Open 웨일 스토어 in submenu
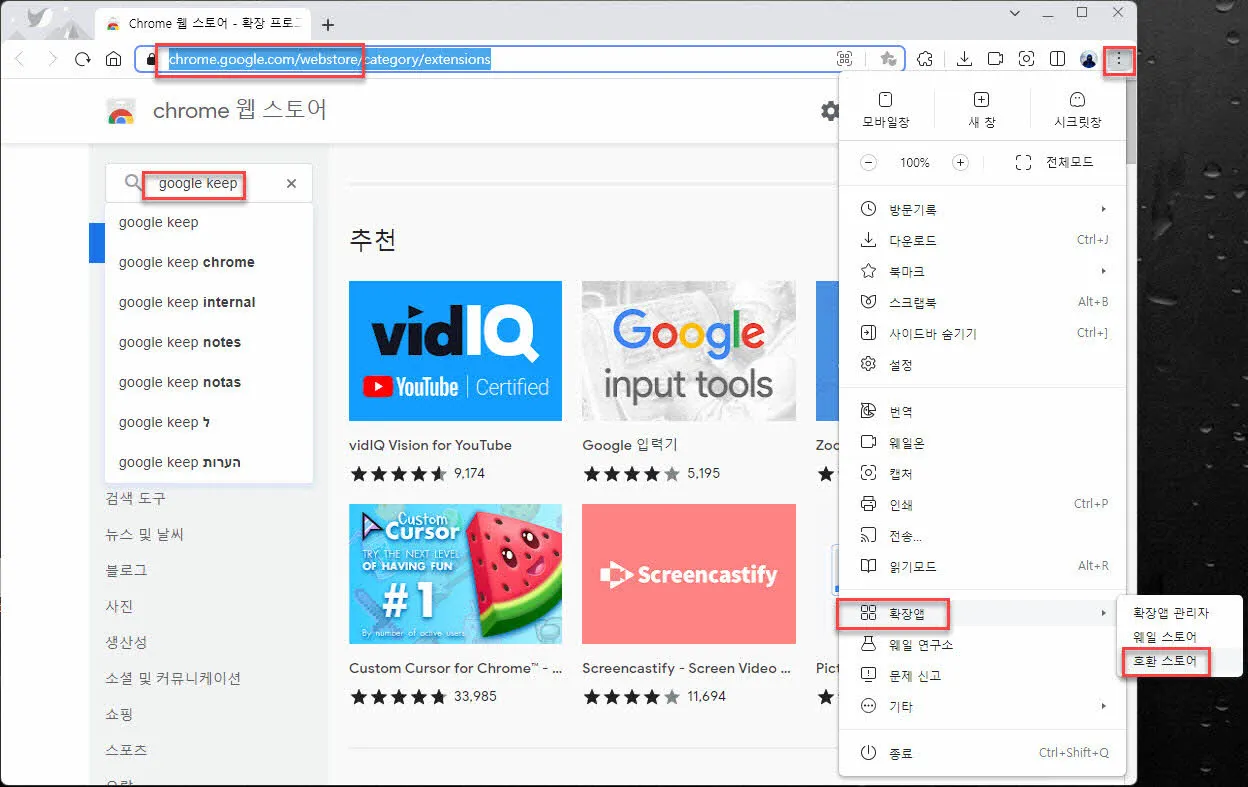The width and height of the screenshot is (1248, 787). [1180, 636]
